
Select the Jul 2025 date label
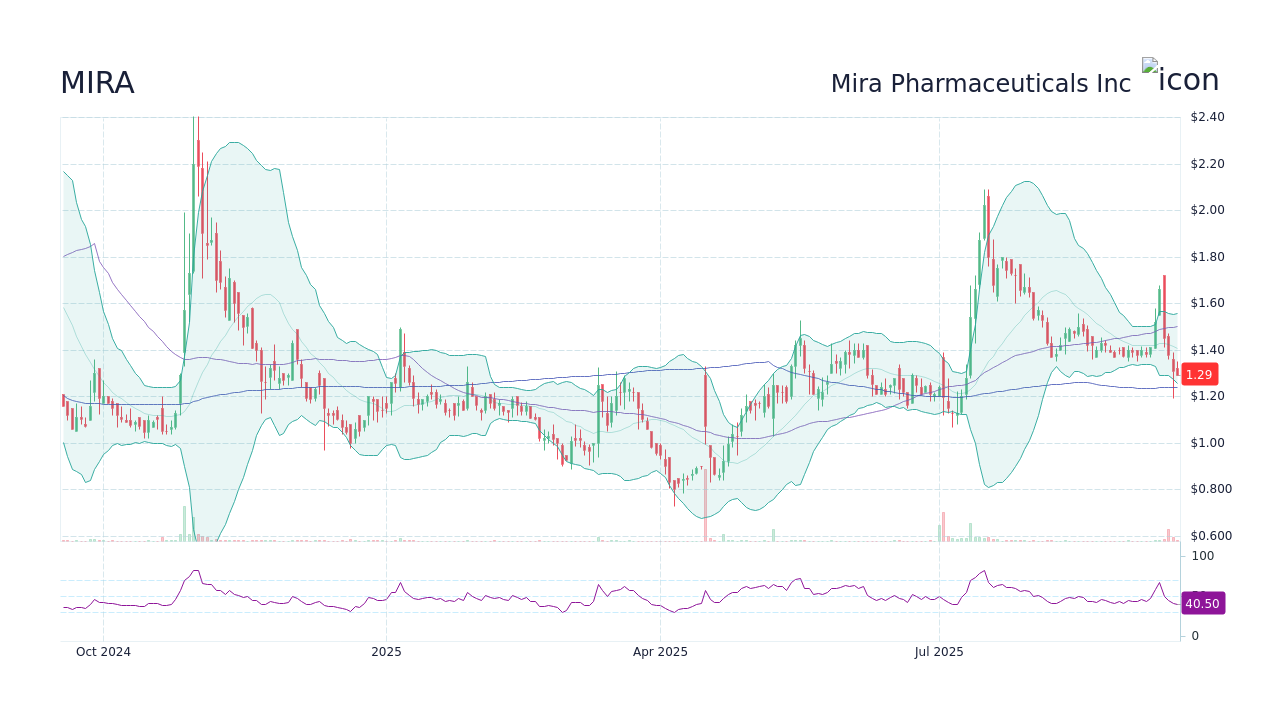pyautogui.click(x=938, y=651)
